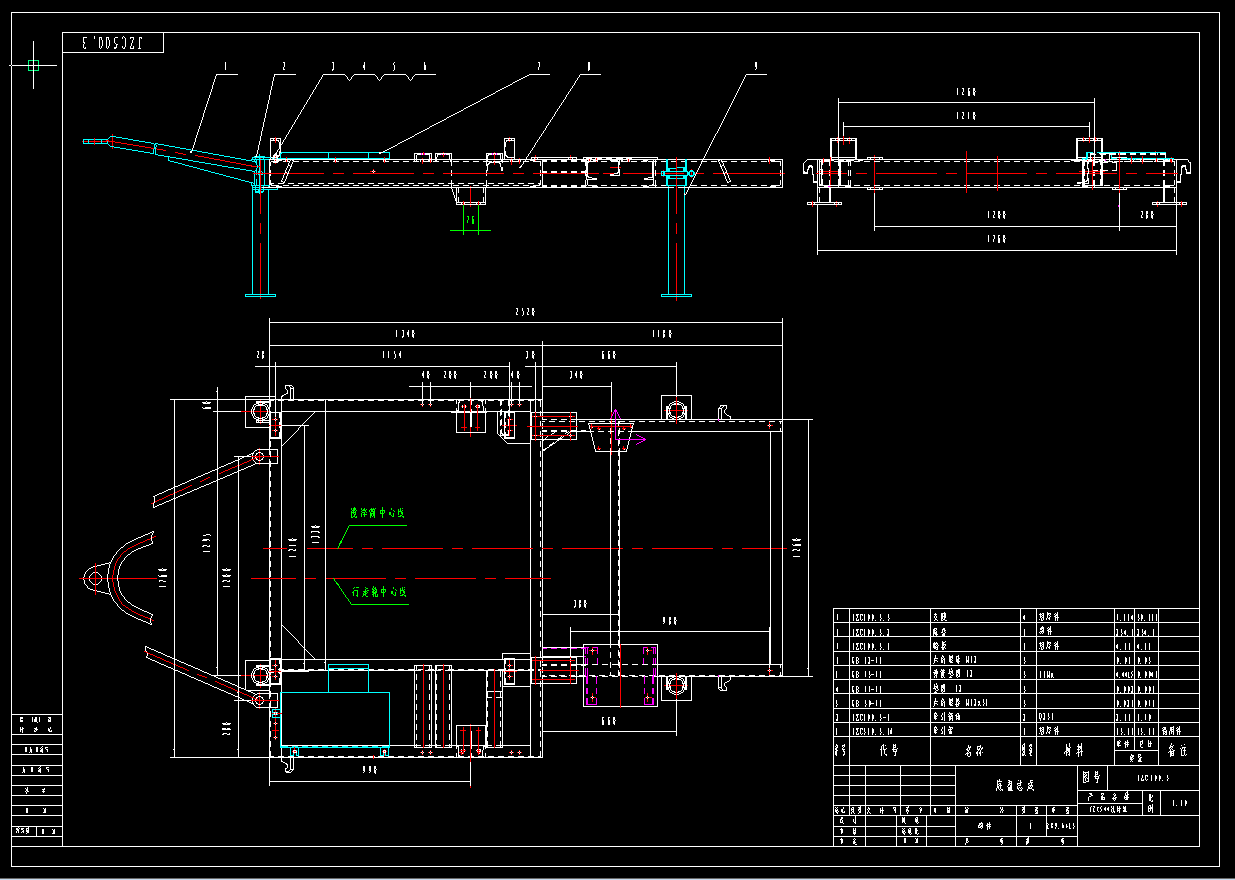Select the green 搅拌筒中心线 label
1235x880 pixels.
378,513
